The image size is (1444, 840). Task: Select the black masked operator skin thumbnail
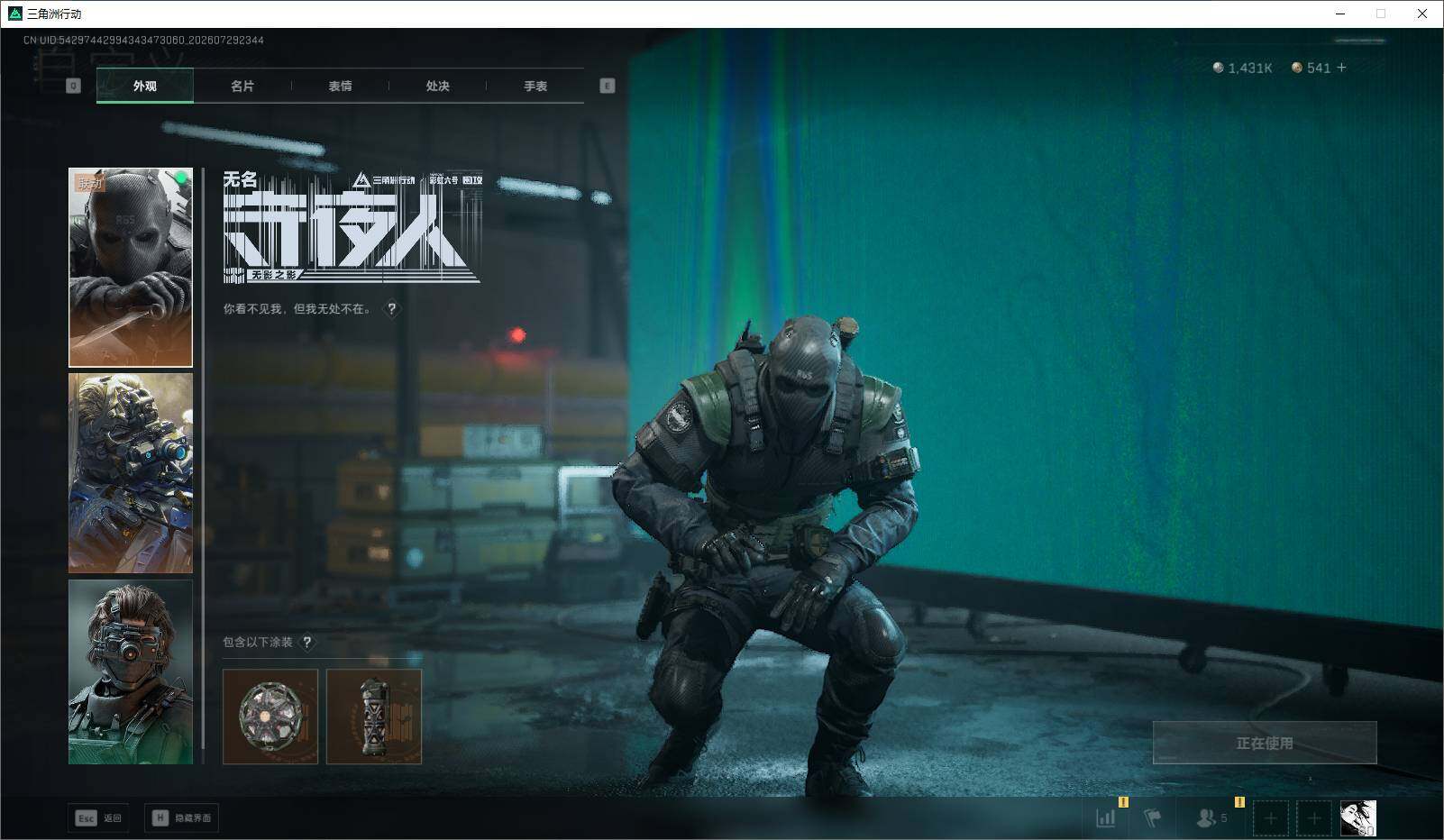point(131,268)
